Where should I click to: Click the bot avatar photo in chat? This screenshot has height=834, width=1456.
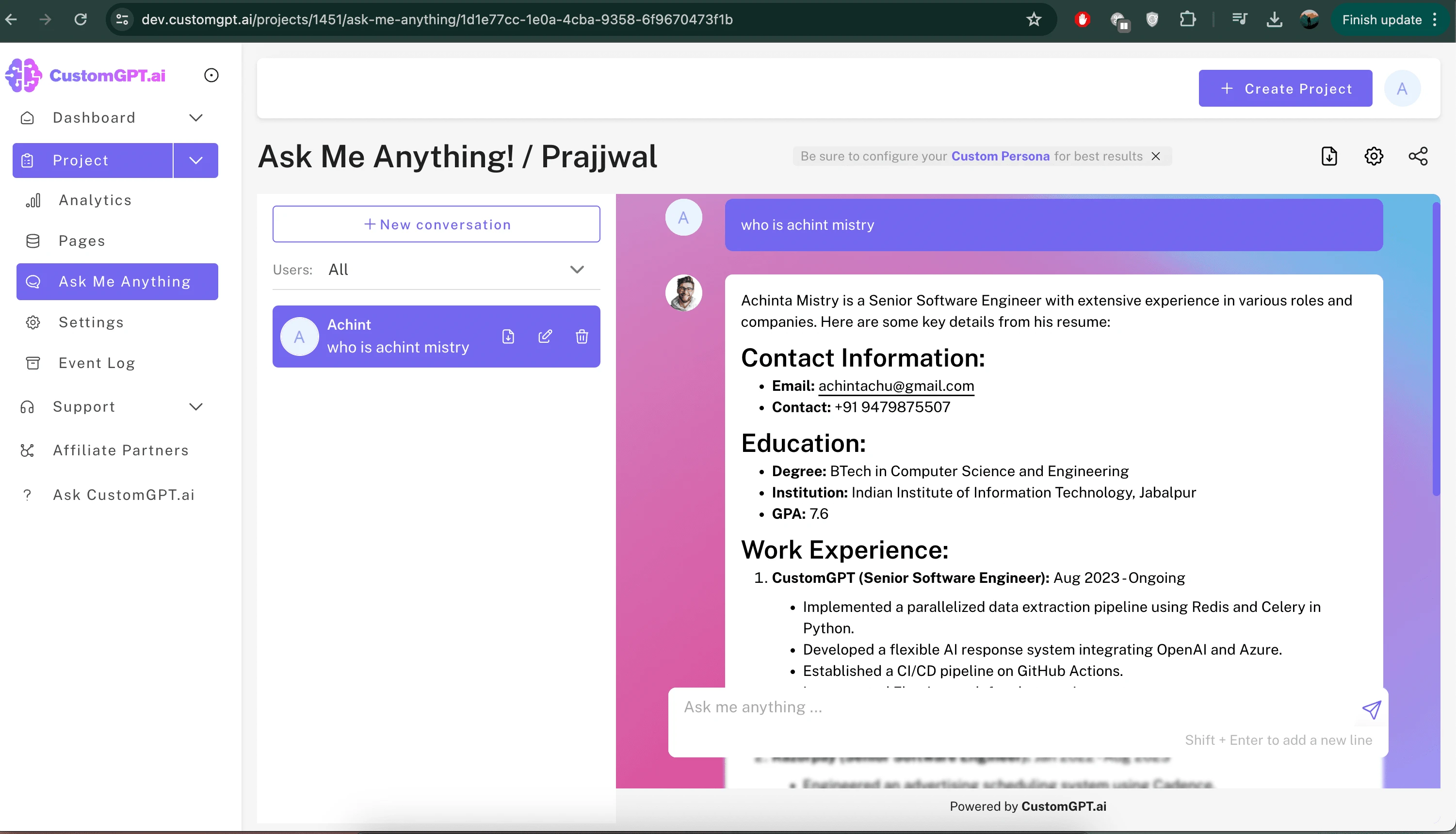tap(684, 293)
